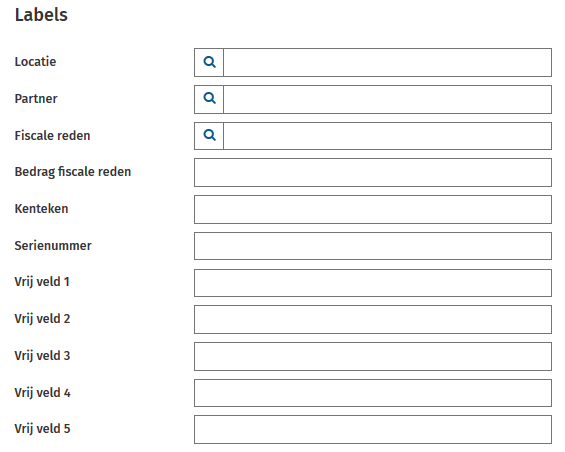Click inside the Fiscale reden field
This screenshot has height=452, width=565.
click(x=387, y=136)
